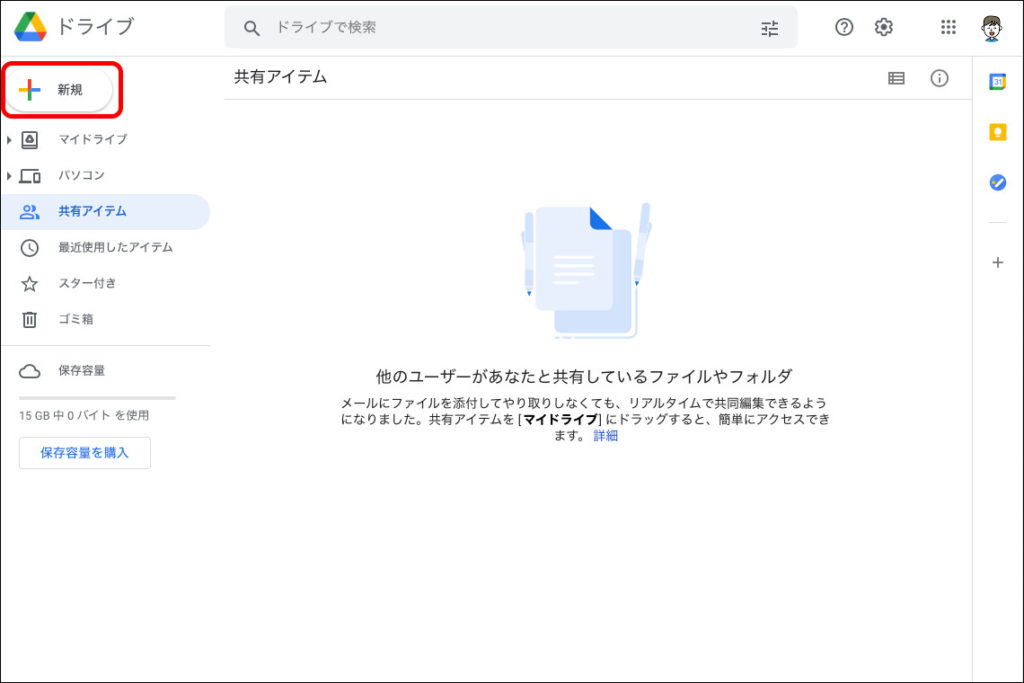Open Google Keep in side panel
Viewport: 1024px width, 683px height.
(997, 132)
